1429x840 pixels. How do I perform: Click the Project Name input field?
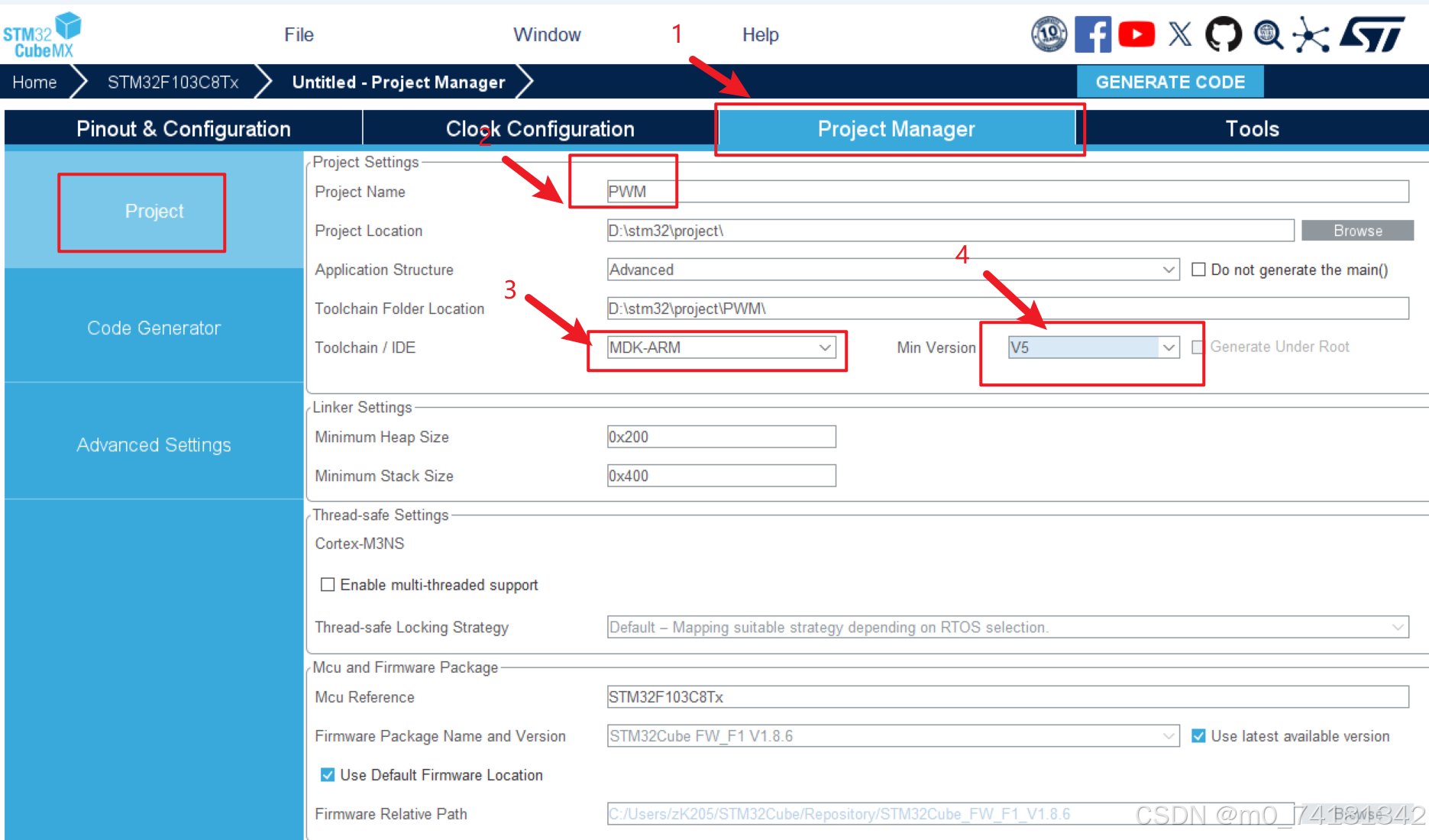(x=1007, y=192)
